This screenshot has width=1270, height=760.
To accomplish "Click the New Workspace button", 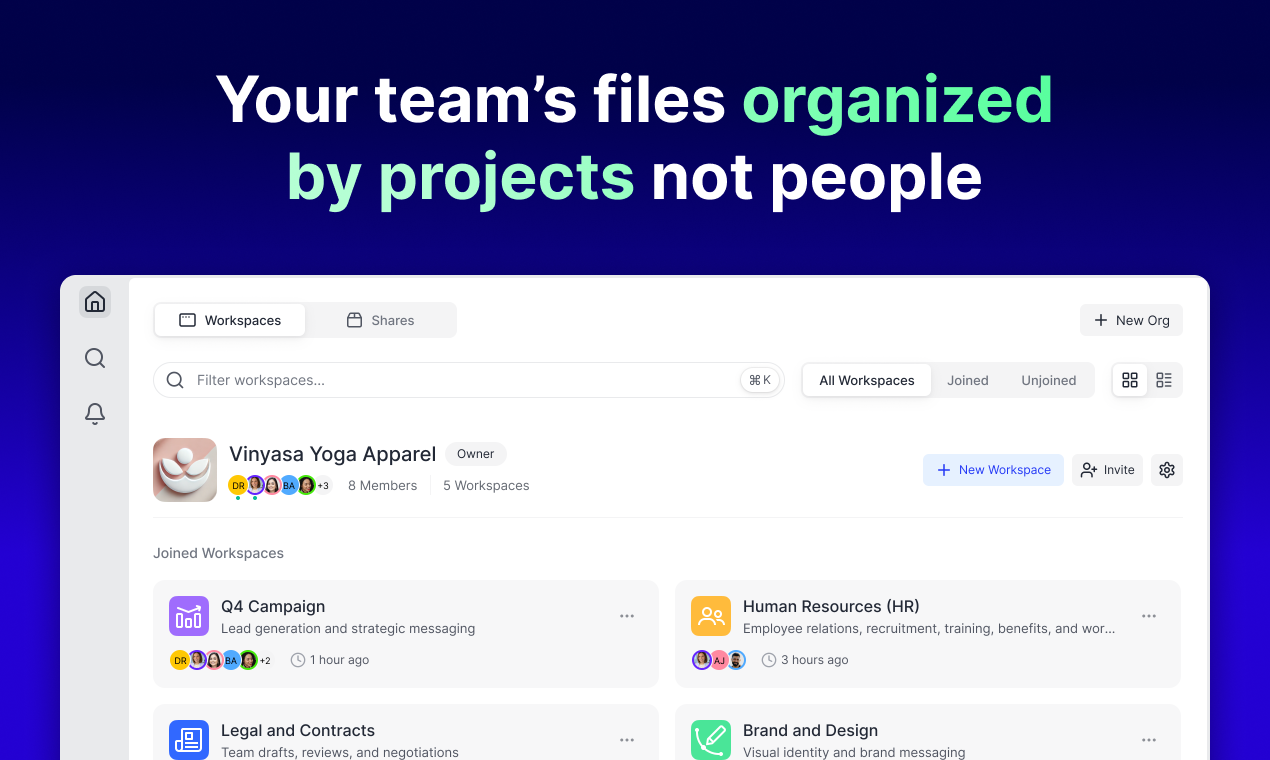I will [993, 470].
